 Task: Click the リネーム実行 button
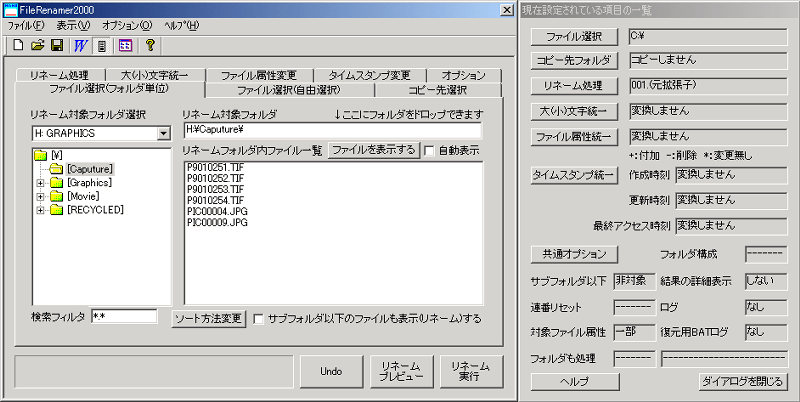click(471, 371)
